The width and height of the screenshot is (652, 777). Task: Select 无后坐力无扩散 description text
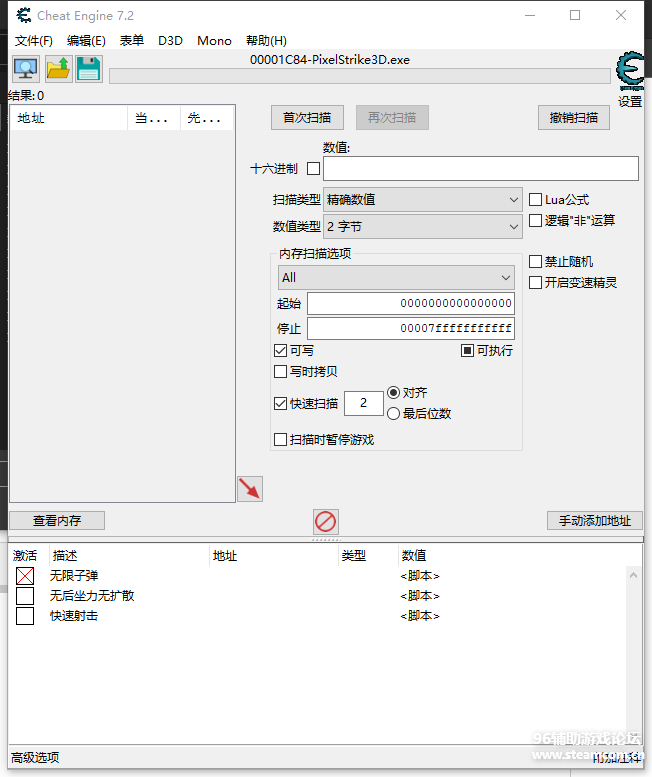coord(92,596)
